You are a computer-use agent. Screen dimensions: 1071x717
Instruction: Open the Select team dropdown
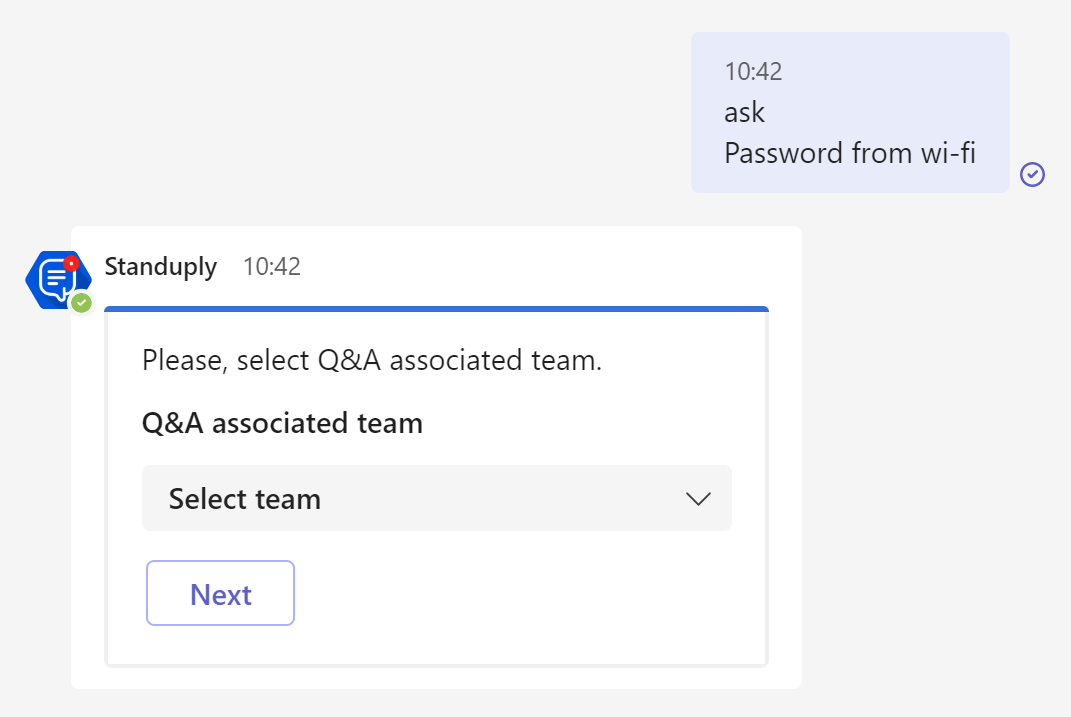coord(436,498)
